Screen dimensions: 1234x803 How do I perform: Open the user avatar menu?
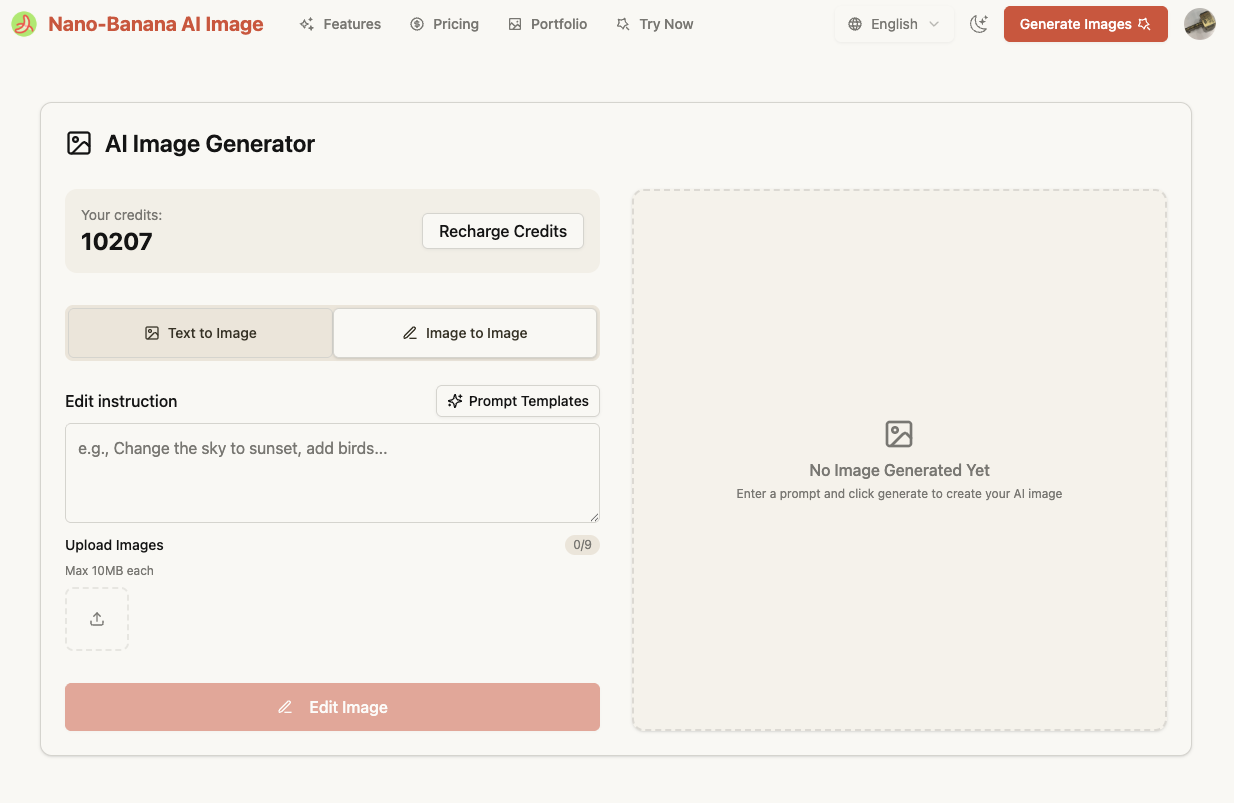pyautogui.click(x=1200, y=24)
